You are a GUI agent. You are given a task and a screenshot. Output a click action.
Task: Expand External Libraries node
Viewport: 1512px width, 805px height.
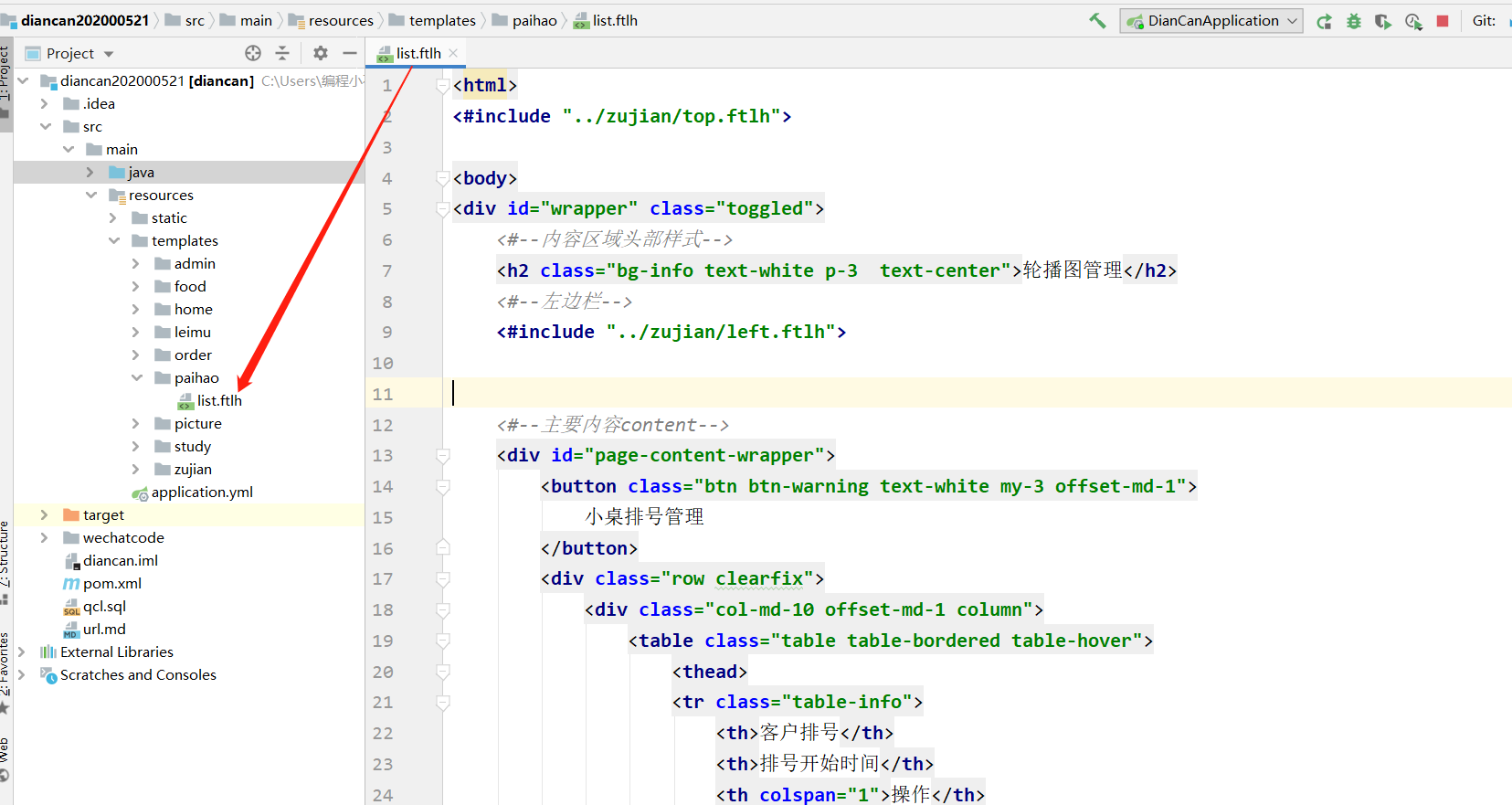coord(21,651)
